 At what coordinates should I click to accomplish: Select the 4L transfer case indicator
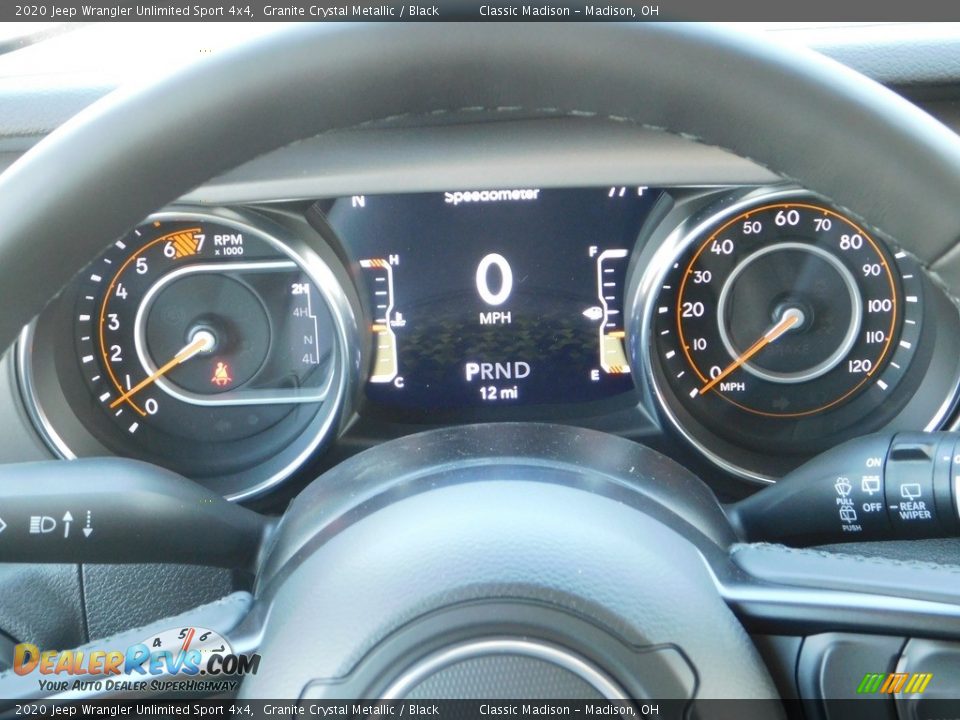tap(309, 358)
